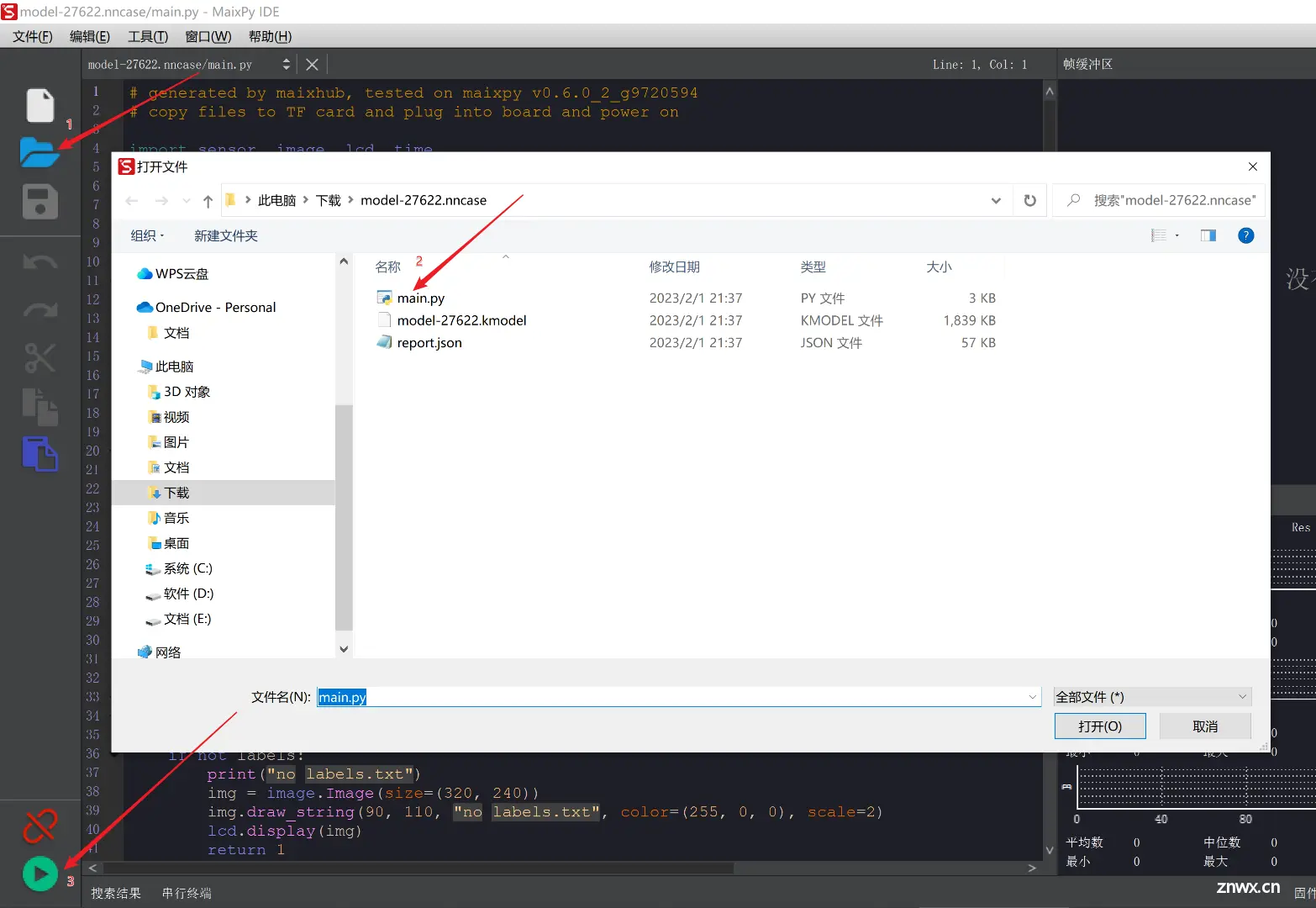
Task: Open the 组织 dropdown menu
Action: pos(147,235)
